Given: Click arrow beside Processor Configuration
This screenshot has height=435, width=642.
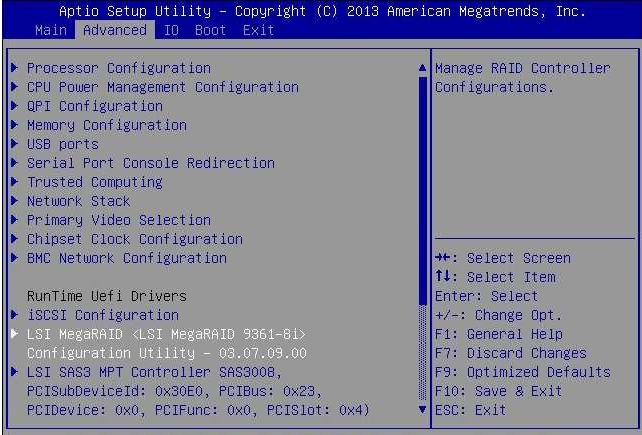Looking at the screenshot, I should point(14,68).
